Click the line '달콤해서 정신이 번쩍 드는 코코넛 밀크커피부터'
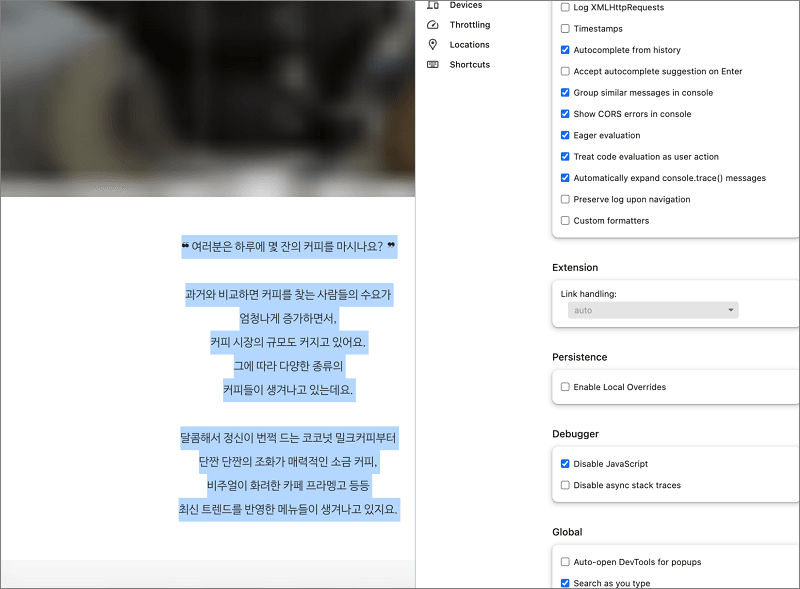Image resolution: width=800 pixels, height=589 pixels. click(289, 438)
